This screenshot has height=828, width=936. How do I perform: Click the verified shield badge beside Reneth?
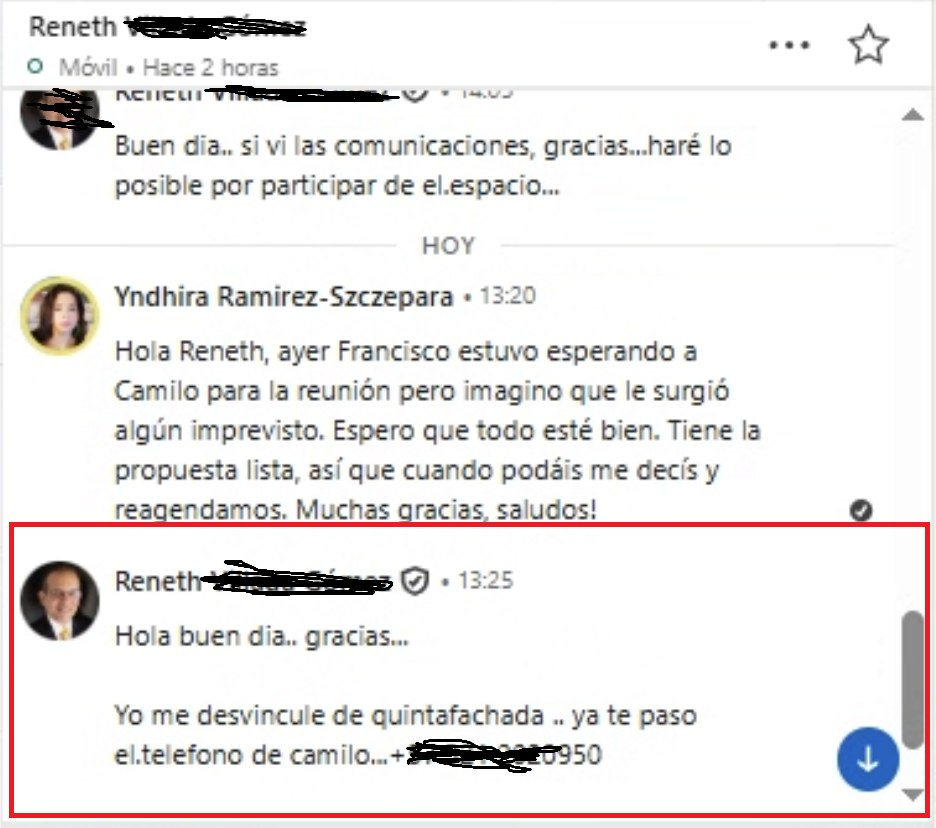click(415, 581)
